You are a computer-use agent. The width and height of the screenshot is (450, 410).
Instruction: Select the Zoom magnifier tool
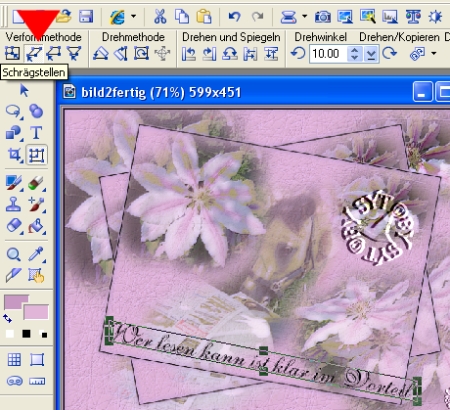(14, 254)
